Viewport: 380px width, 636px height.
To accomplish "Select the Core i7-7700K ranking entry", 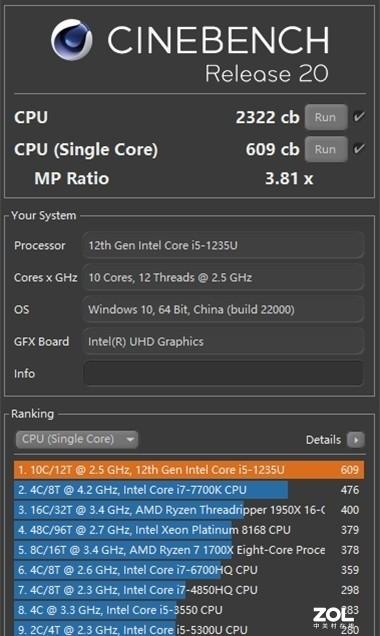I will [189, 490].
